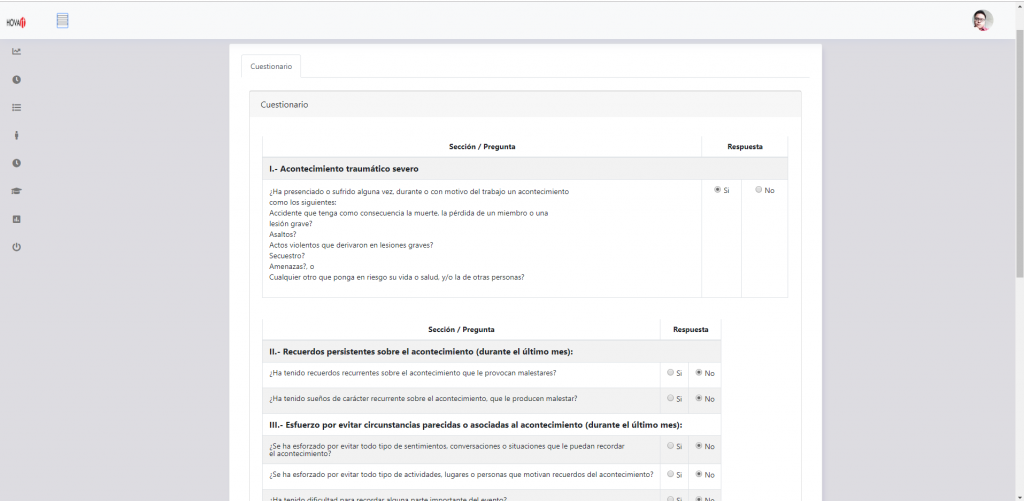The width and height of the screenshot is (1024, 501).
Task: Open the user avatar profile menu
Action: pos(982,20)
